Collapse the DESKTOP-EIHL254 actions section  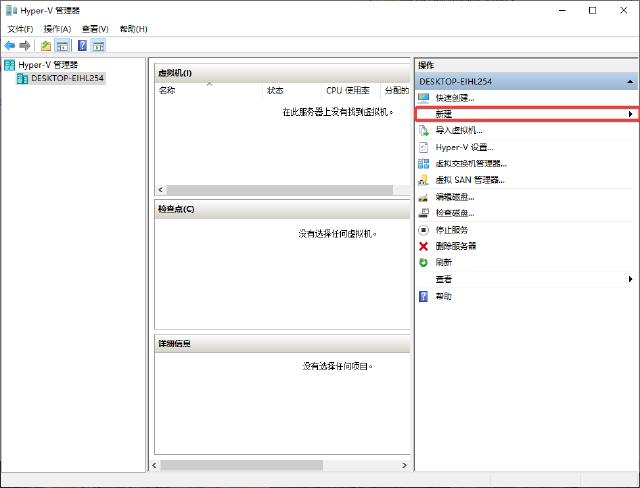point(630,82)
